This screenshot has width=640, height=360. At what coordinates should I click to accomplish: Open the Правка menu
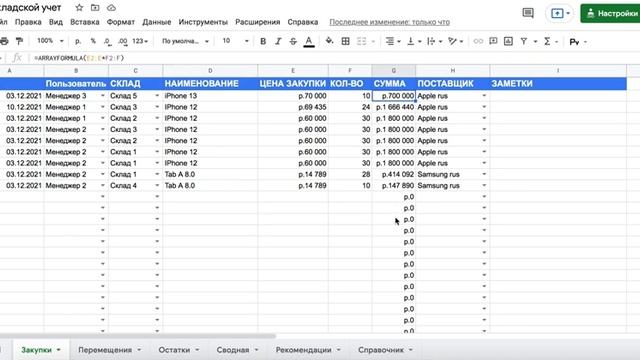coord(28,22)
